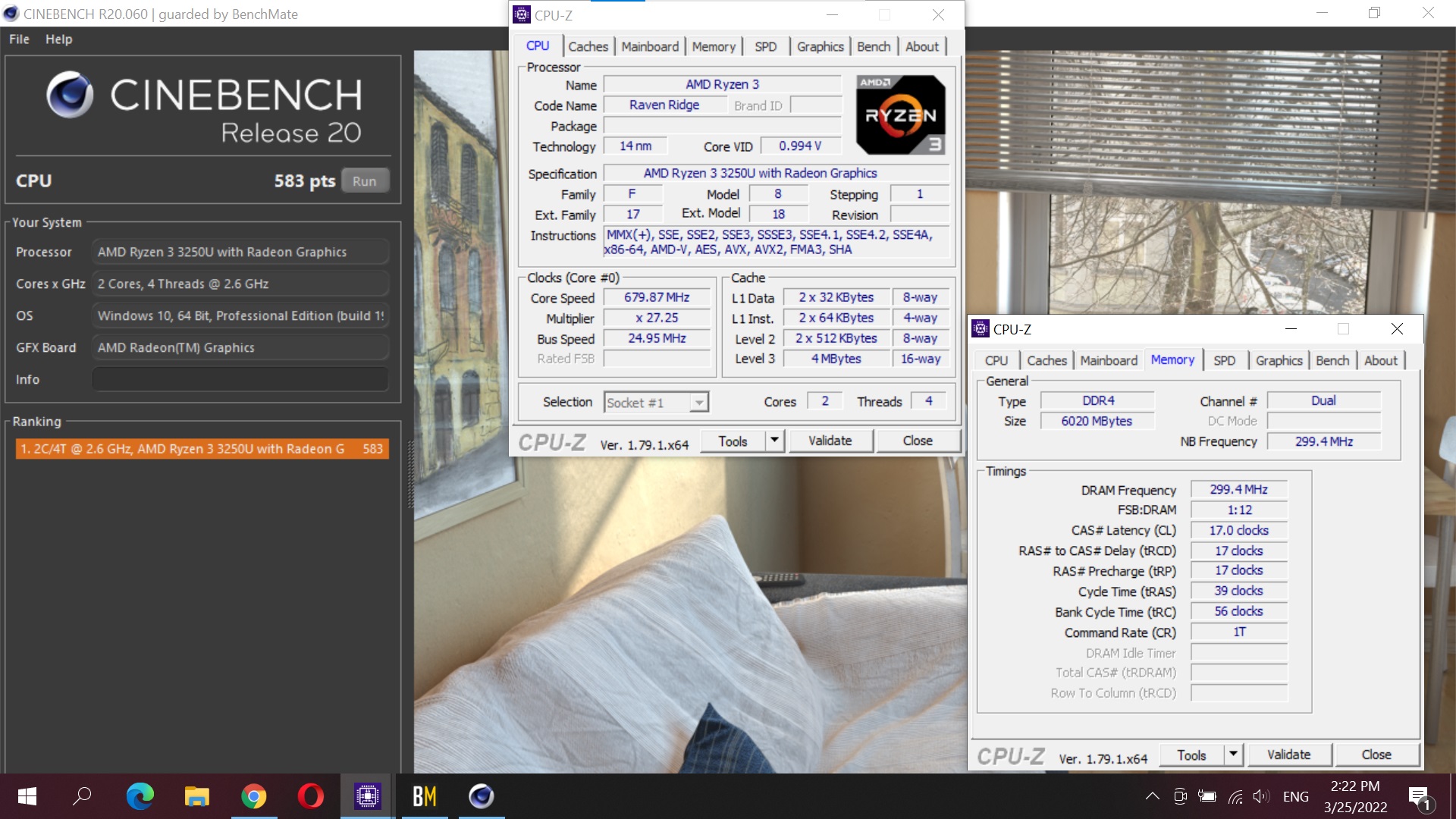This screenshot has width=1456, height=819.
Task: Open SPD tab in top CPU-Z window
Action: [766, 46]
